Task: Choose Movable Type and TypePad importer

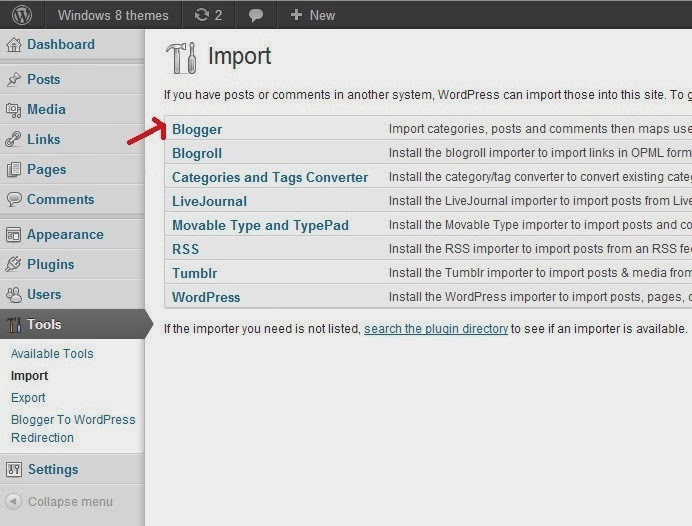Action: (260, 225)
